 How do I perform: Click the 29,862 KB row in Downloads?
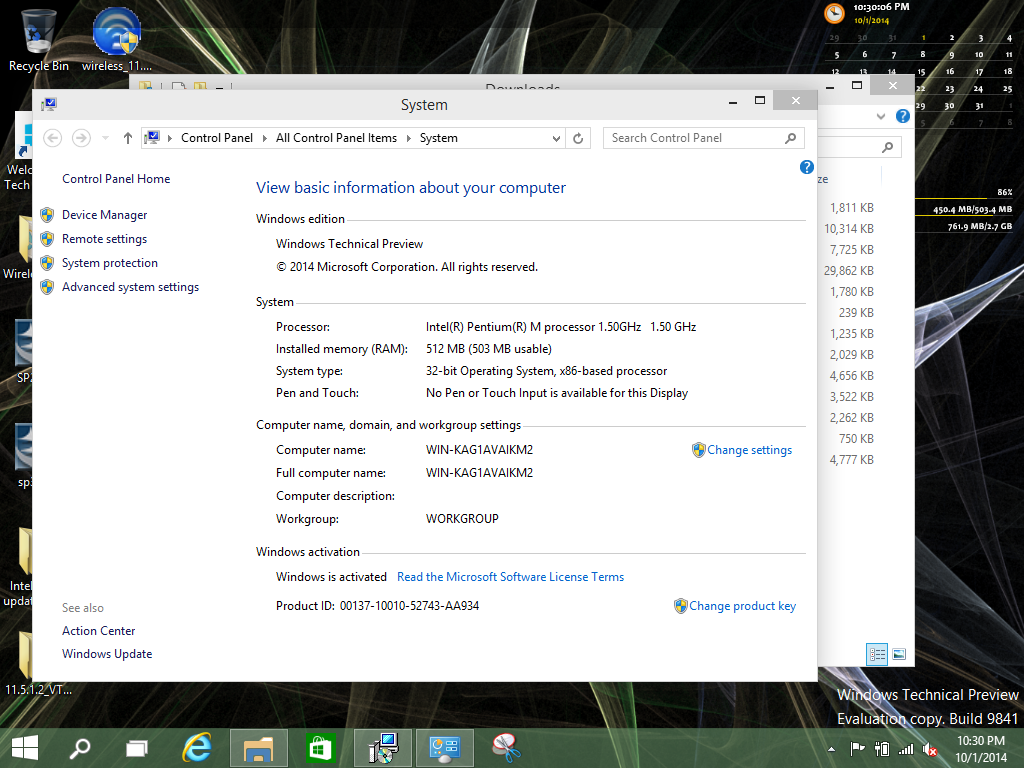click(848, 270)
